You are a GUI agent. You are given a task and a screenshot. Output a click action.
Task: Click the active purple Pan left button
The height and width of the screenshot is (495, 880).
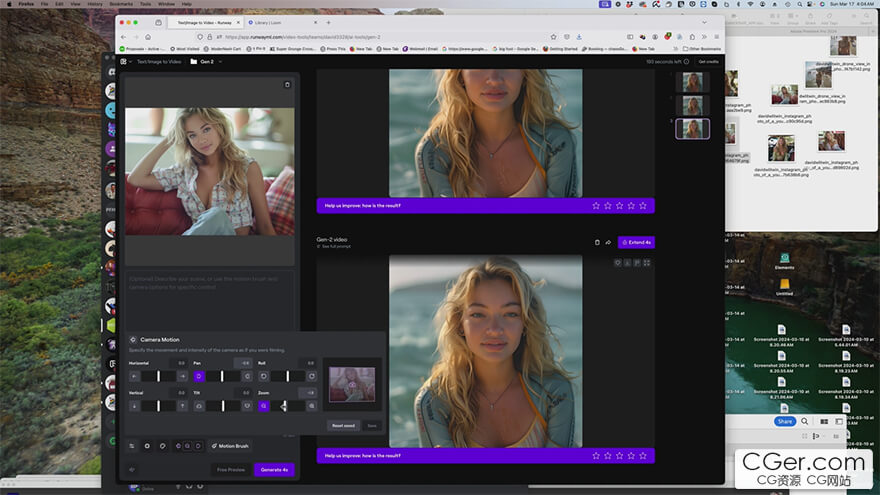point(199,376)
